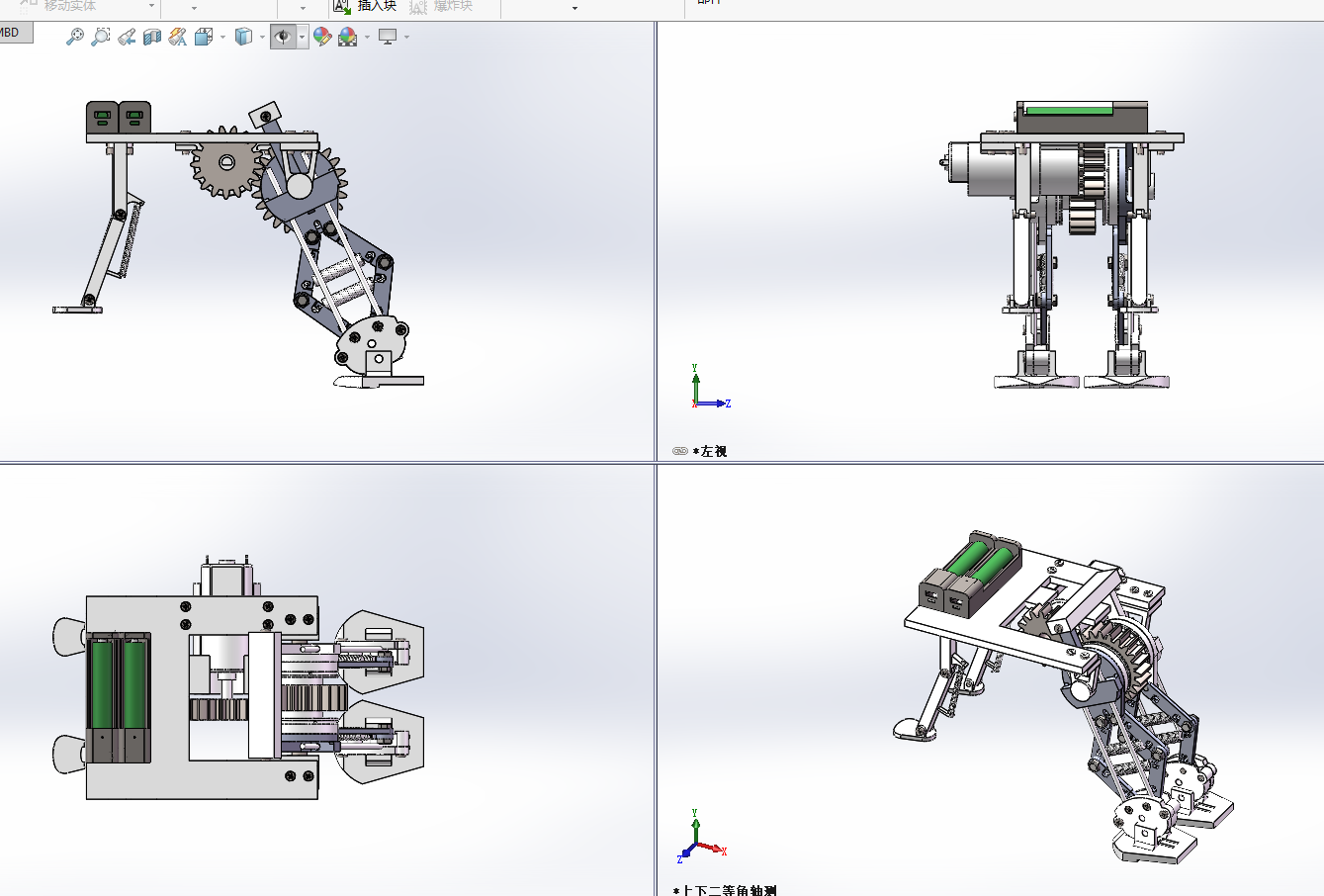Screen dimensions: 1324x896
Task: Expand the Hide/Show Items dropdown arrow
Action: (302, 38)
